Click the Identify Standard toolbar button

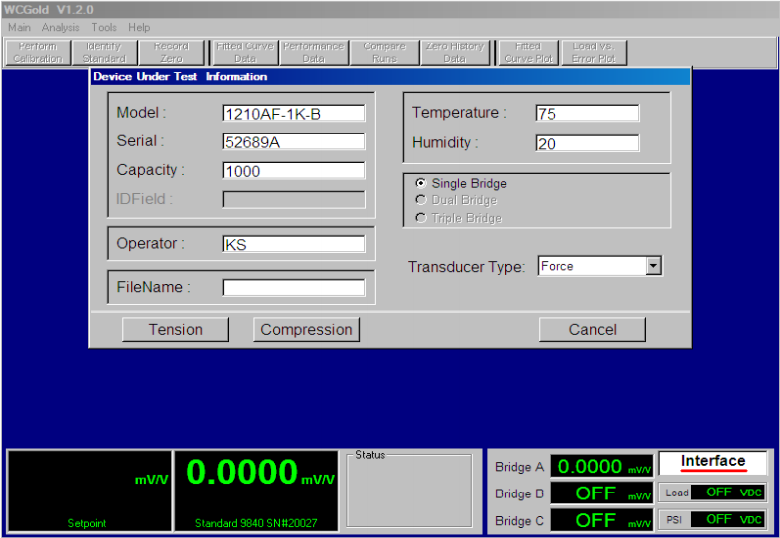[104, 53]
